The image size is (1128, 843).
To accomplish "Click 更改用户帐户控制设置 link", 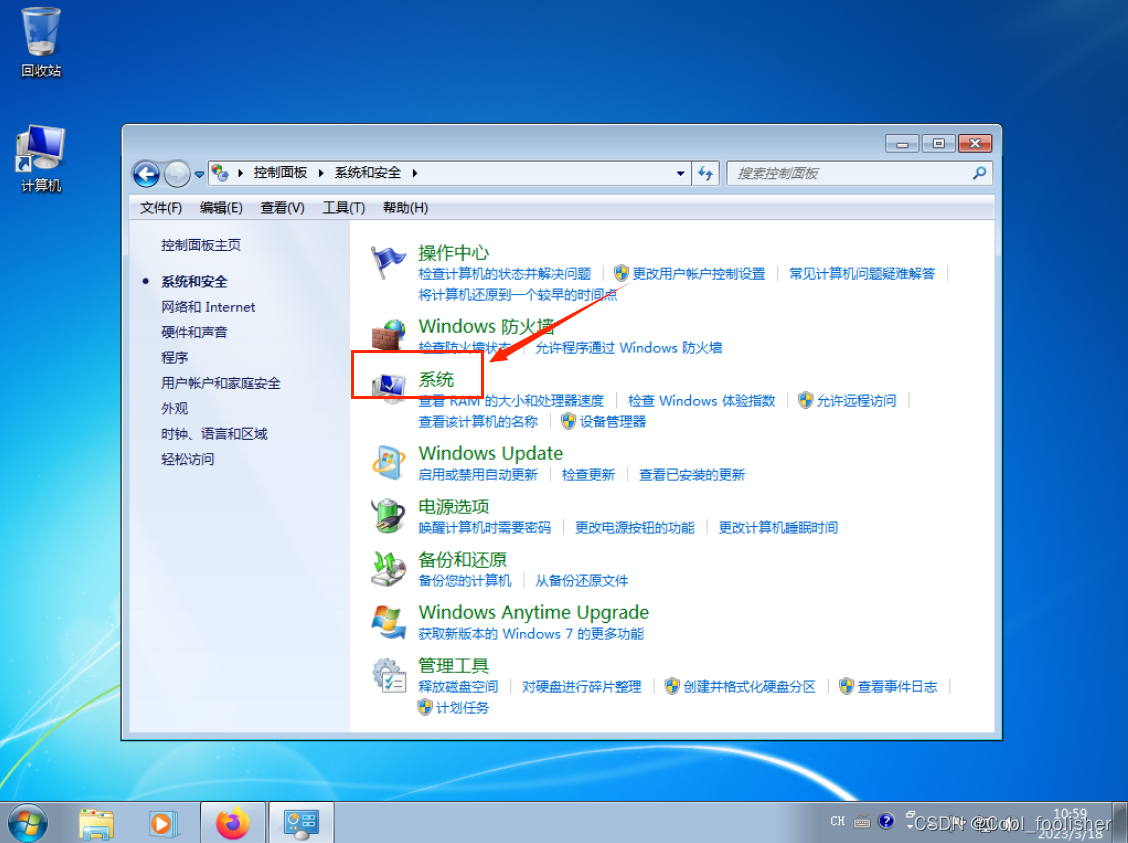I will [x=699, y=274].
